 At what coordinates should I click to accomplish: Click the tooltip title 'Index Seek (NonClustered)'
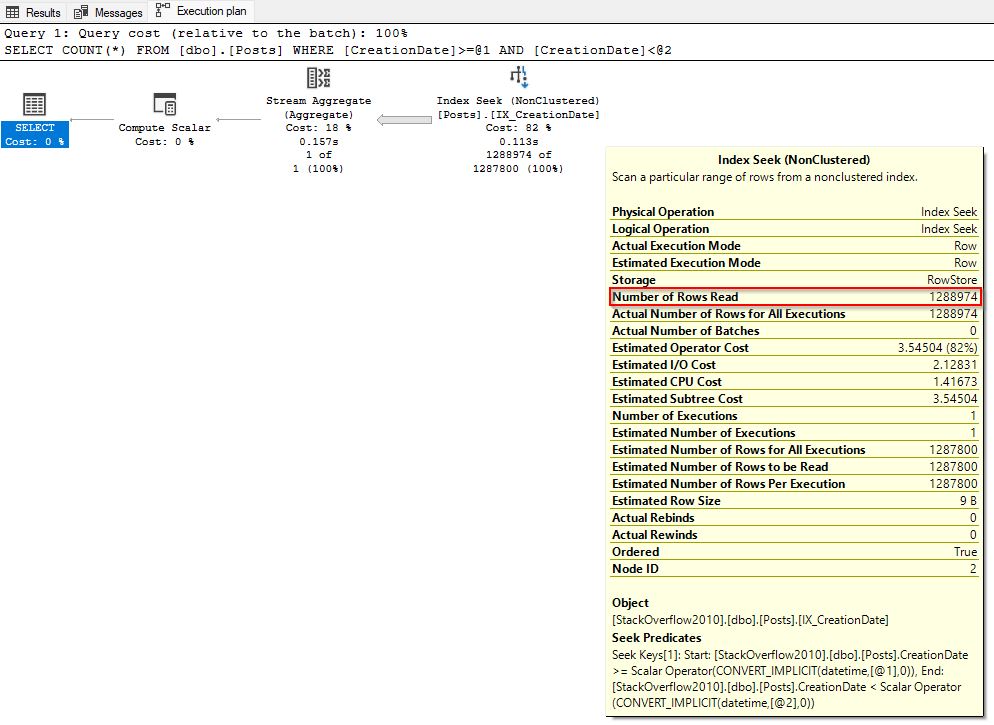[794, 160]
